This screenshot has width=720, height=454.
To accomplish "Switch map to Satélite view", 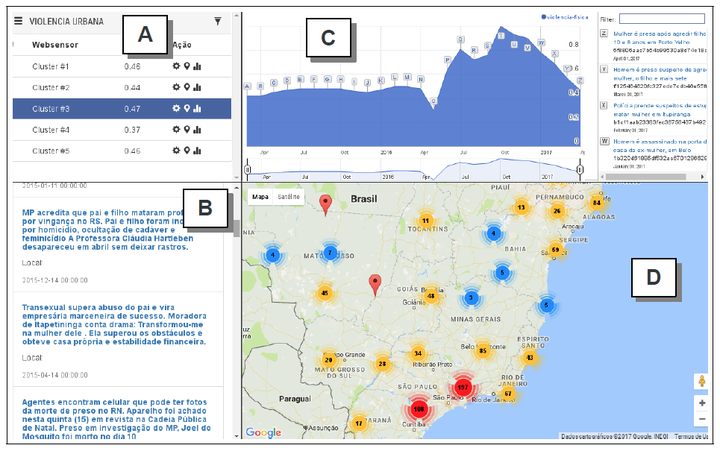I will [288, 197].
